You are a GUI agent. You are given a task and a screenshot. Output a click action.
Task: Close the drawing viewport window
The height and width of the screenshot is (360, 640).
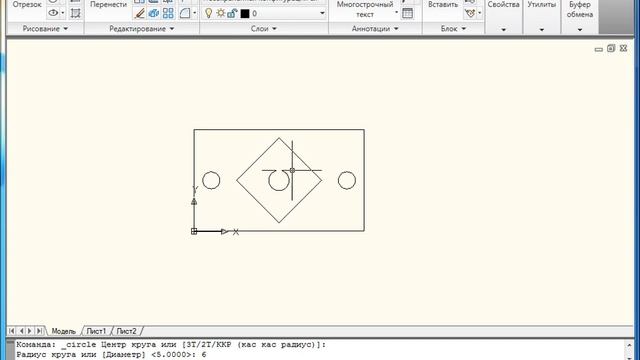click(x=623, y=48)
